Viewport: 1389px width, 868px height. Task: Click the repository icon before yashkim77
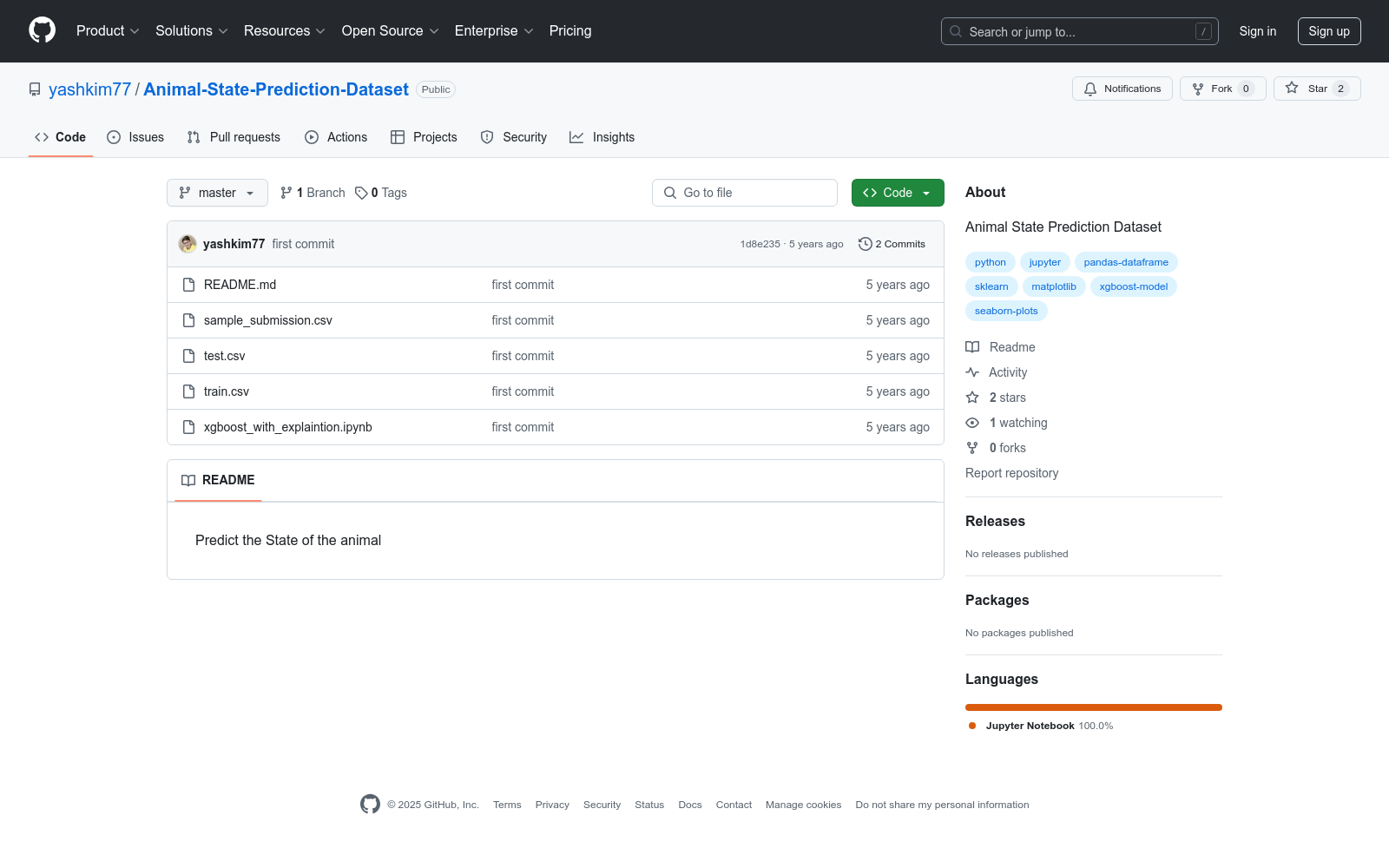(x=35, y=89)
